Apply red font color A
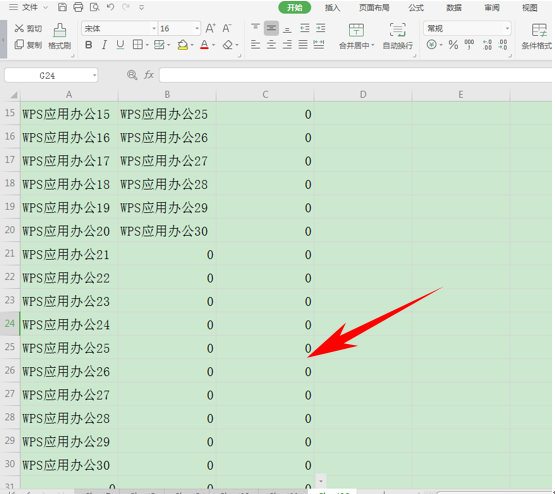This screenshot has height=494, width=555. coord(204,45)
